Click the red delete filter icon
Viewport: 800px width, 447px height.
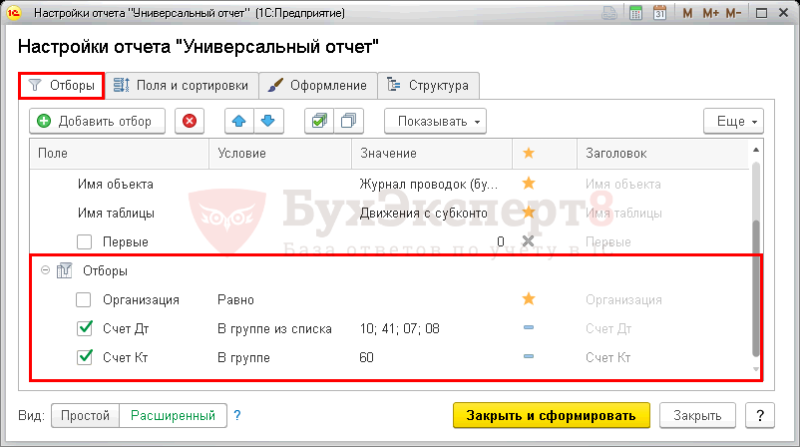(x=189, y=121)
